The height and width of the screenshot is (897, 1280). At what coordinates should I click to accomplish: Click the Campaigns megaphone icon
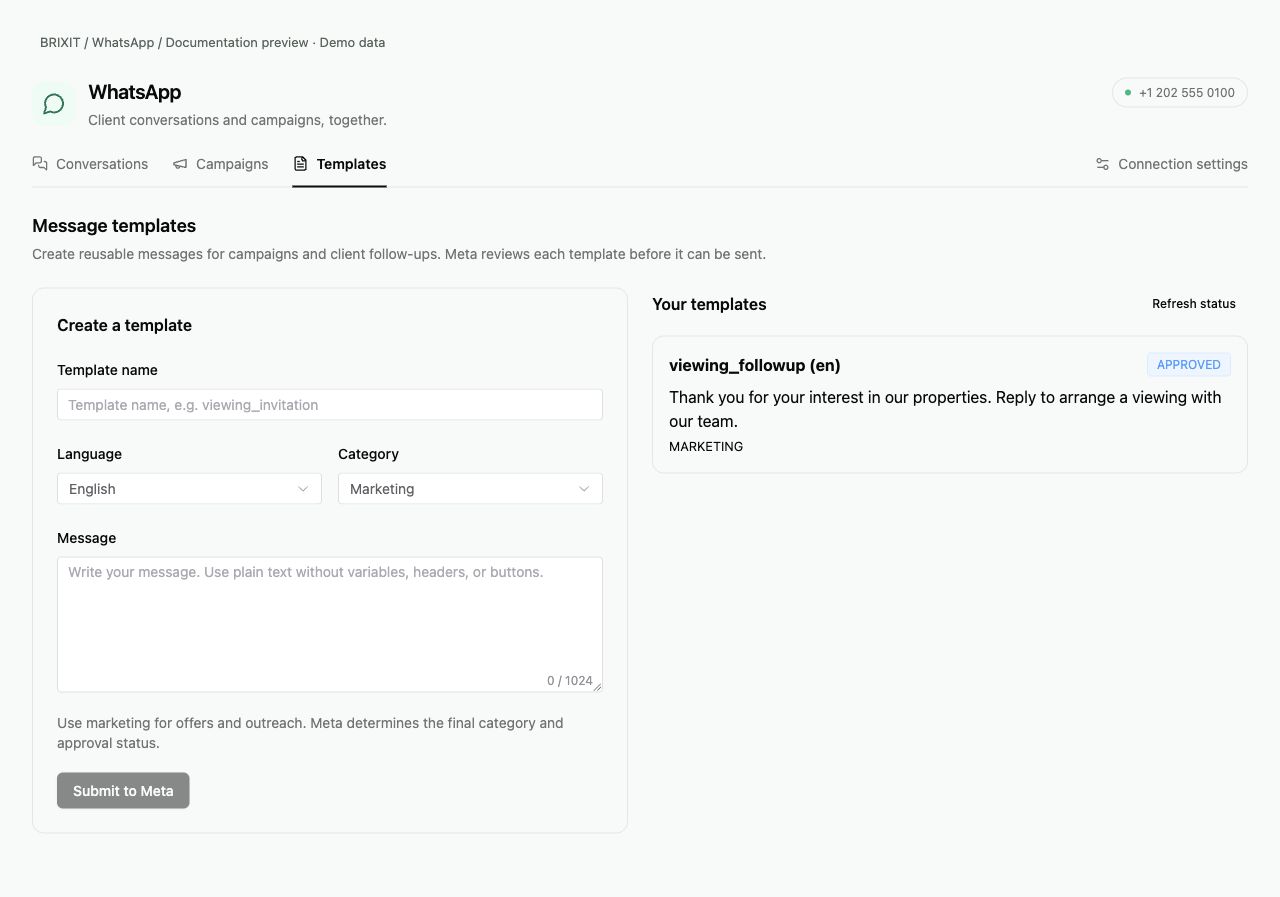click(x=180, y=164)
